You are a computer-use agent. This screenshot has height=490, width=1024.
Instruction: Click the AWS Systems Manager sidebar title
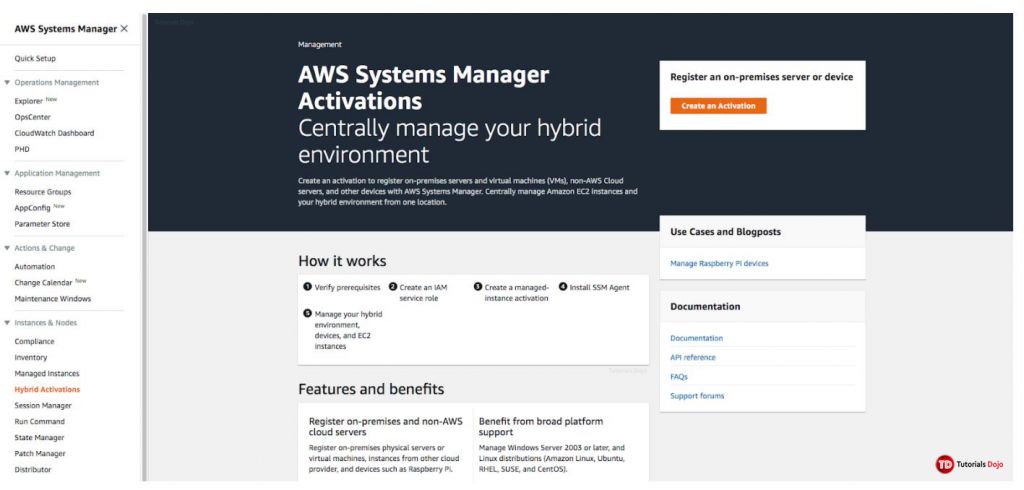pos(65,29)
